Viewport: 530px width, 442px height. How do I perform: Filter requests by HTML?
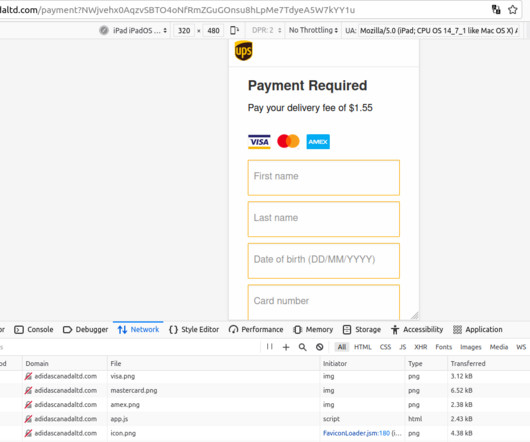(x=363, y=347)
